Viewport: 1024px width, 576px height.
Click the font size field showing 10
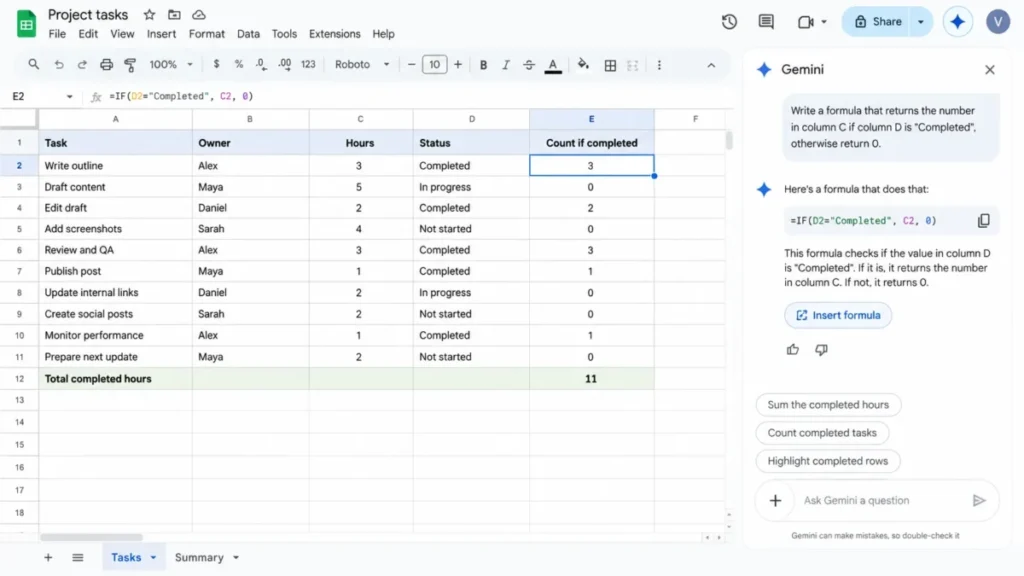[434, 65]
